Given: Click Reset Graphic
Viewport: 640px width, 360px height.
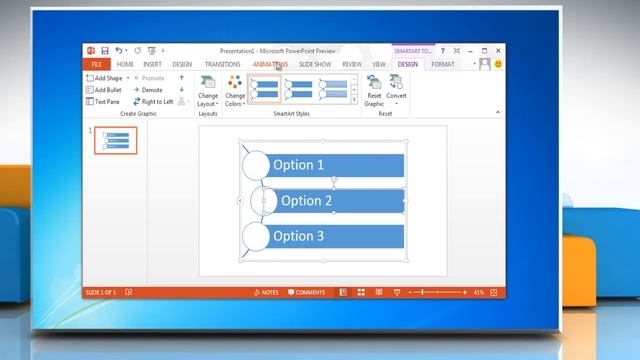Looking at the screenshot, I should click(x=374, y=91).
